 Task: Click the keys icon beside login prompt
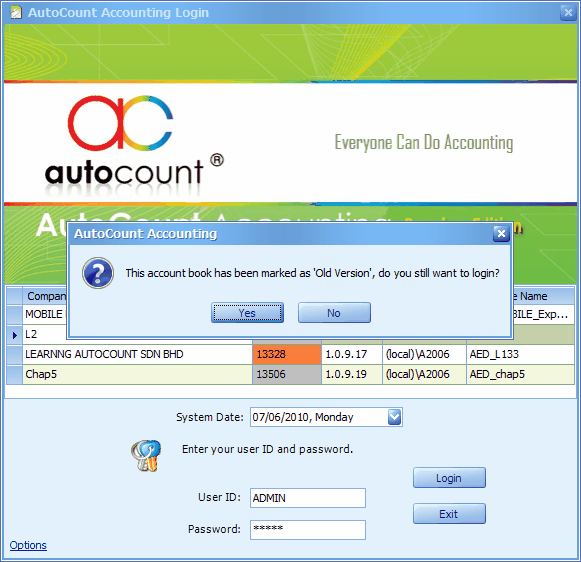click(x=146, y=455)
